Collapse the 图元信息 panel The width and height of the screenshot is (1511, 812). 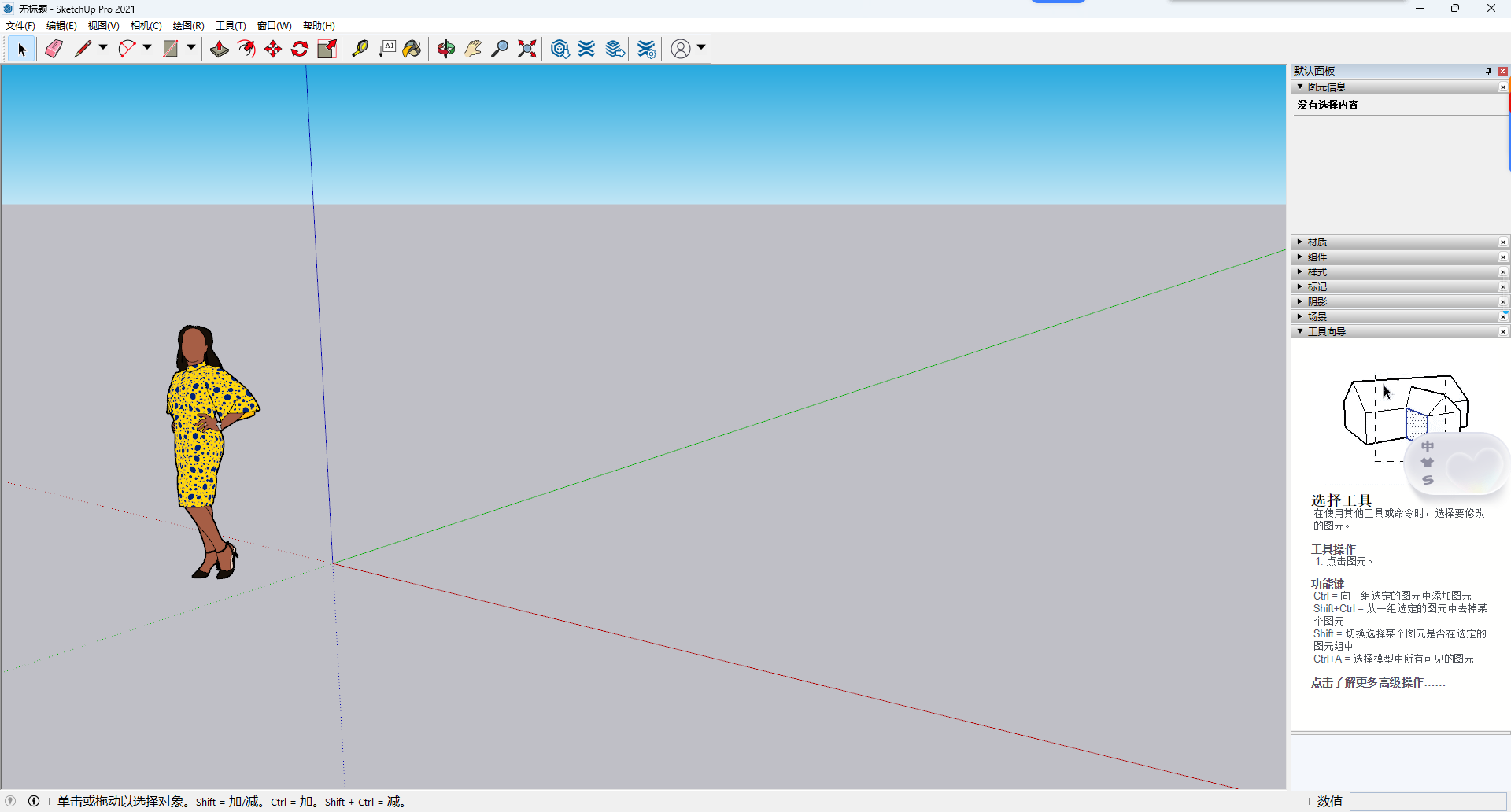tap(1300, 87)
